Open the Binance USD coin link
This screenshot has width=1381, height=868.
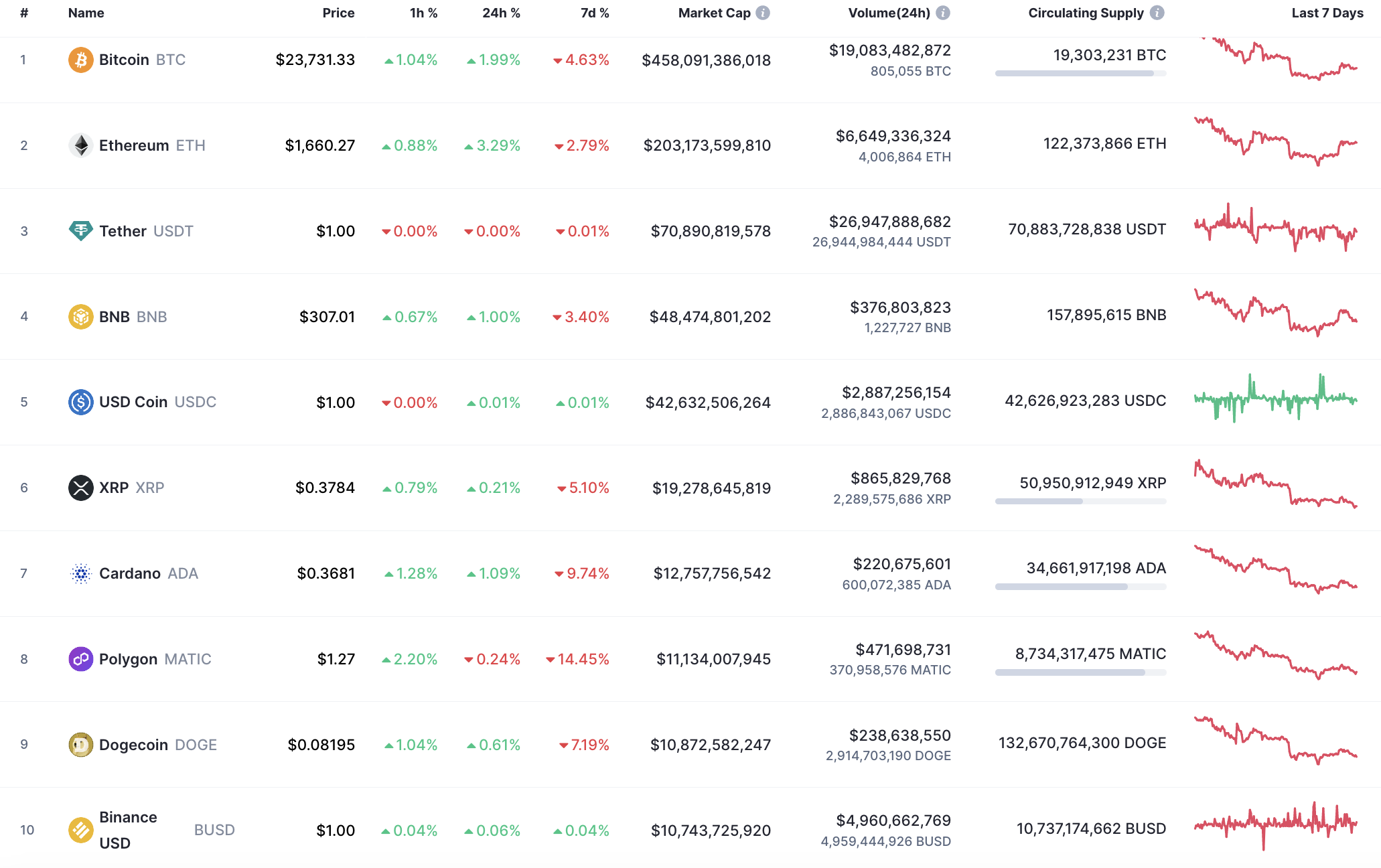pyautogui.click(x=127, y=830)
